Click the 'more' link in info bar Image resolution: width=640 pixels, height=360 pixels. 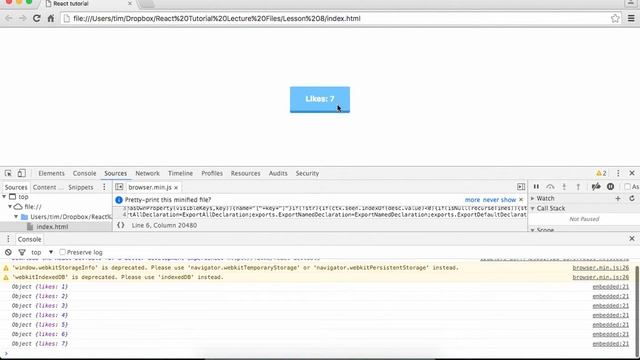472,200
